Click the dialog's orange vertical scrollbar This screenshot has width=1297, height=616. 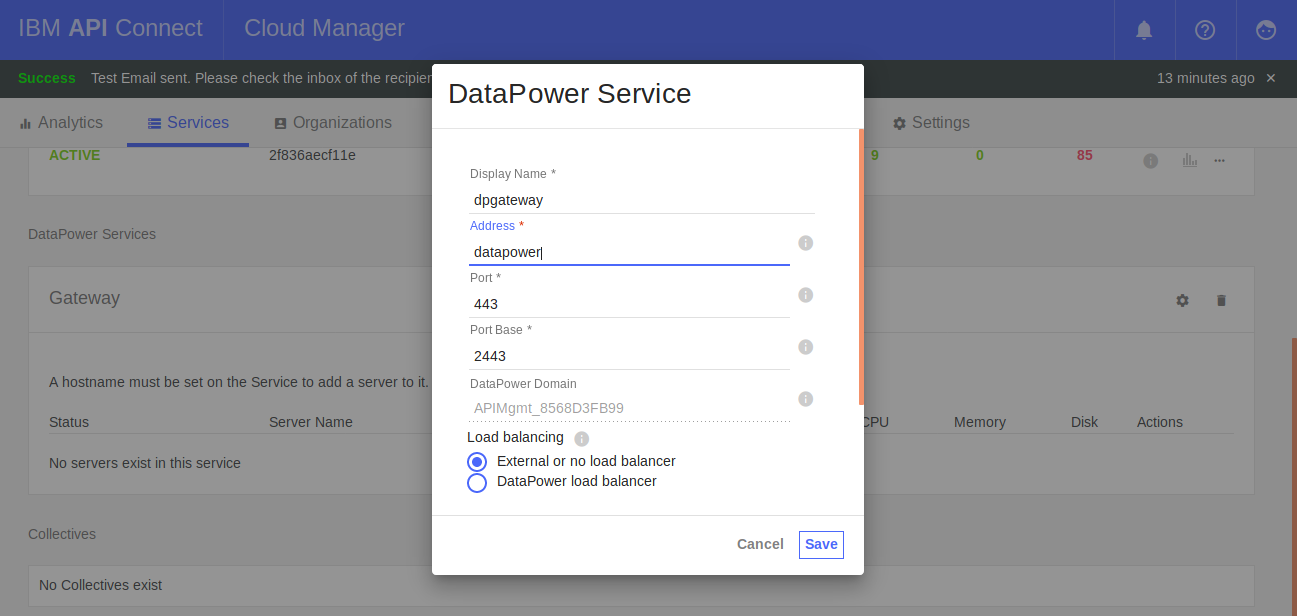tap(861, 266)
